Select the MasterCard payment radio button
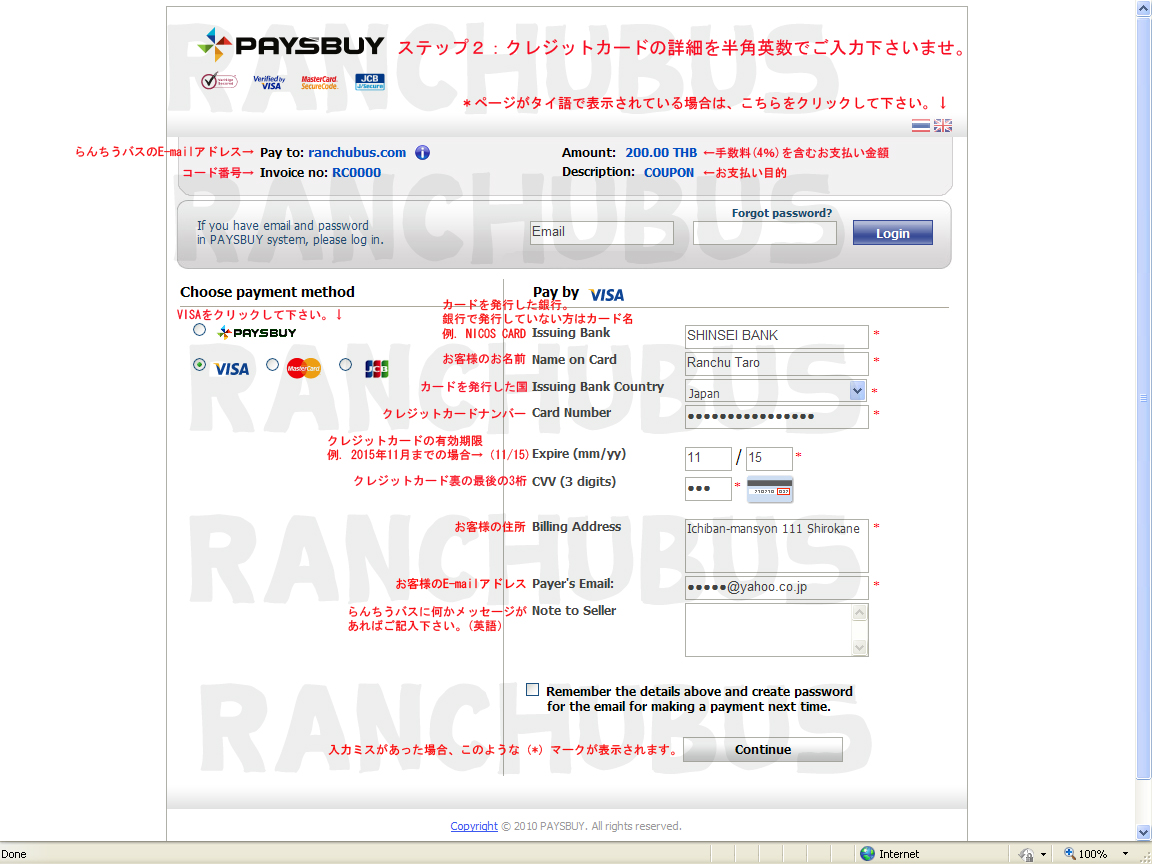This screenshot has height=864, width=1152. 273,364
